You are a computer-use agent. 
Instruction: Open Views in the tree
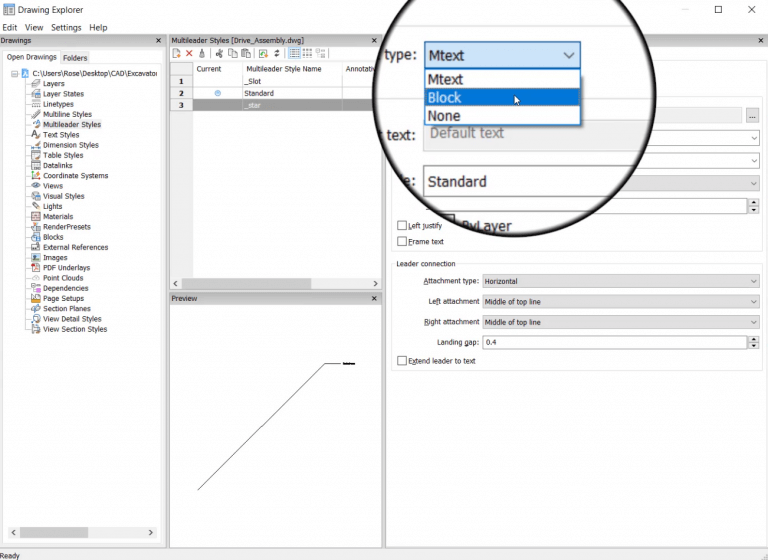(x=52, y=186)
